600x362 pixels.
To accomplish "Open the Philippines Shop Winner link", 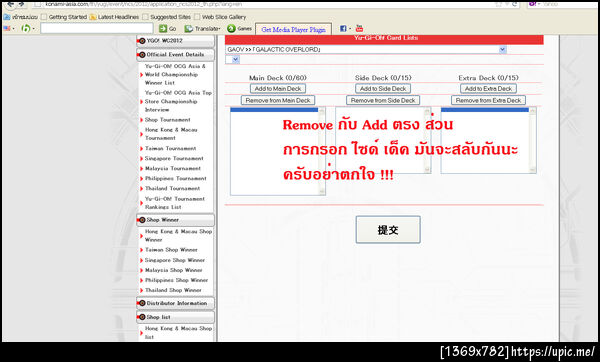I will click(x=176, y=280).
